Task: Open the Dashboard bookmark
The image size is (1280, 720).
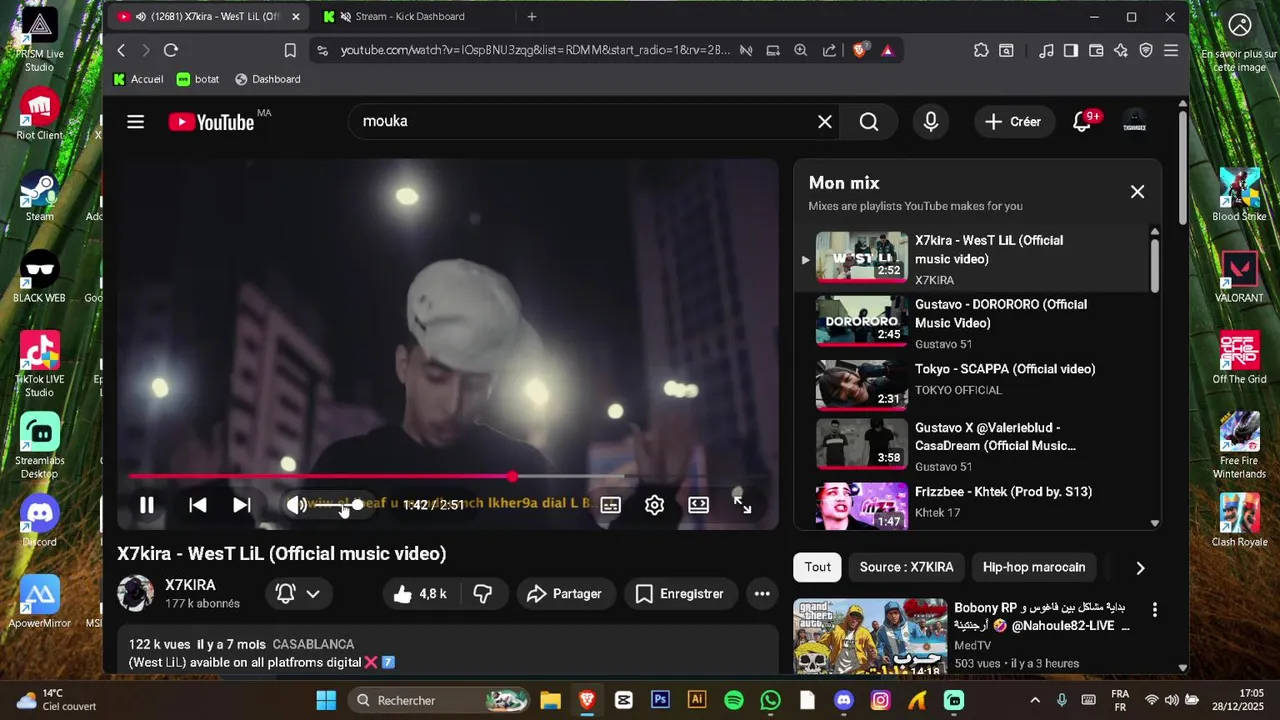Action: tap(267, 79)
